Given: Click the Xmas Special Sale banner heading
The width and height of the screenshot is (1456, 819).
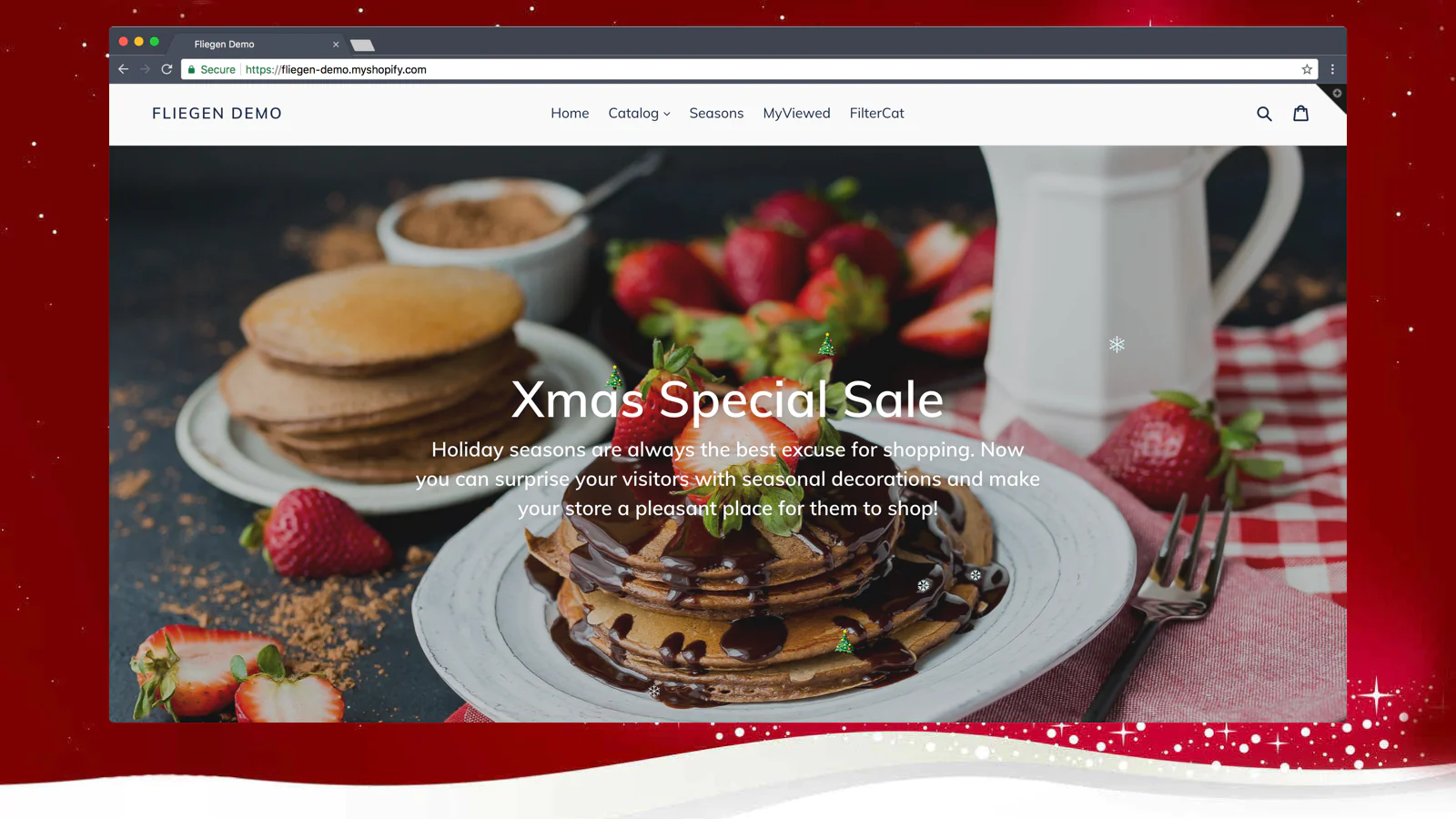Looking at the screenshot, I should click(x=727, y=399).
